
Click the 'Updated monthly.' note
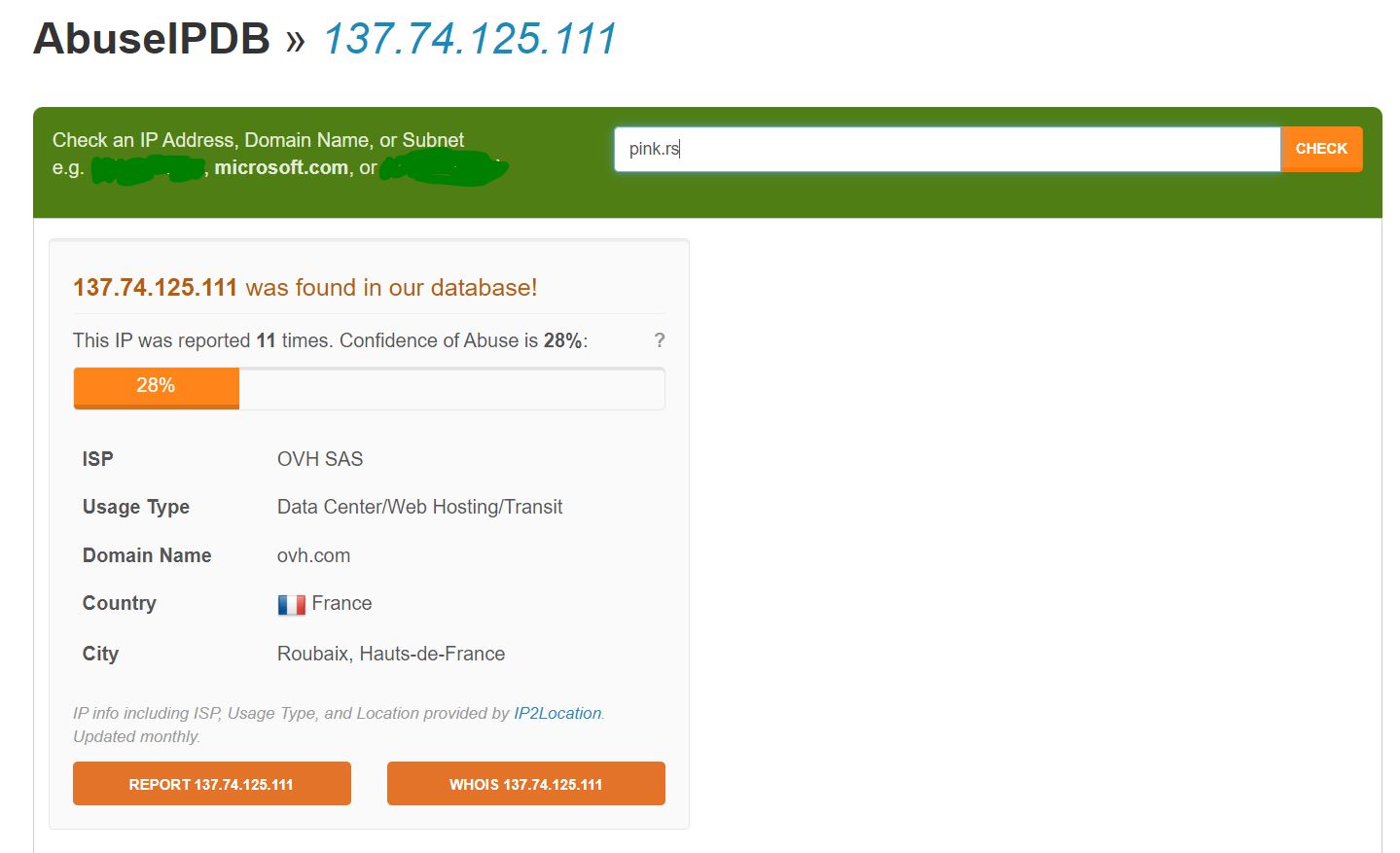137,736
